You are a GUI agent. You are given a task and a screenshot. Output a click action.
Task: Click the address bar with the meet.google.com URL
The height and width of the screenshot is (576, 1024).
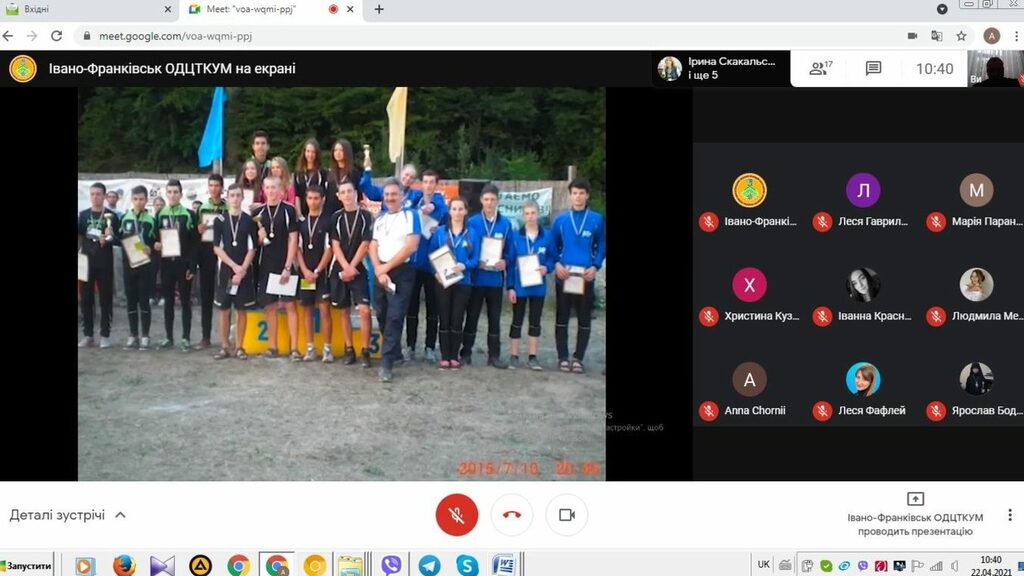tap(400, 36)
